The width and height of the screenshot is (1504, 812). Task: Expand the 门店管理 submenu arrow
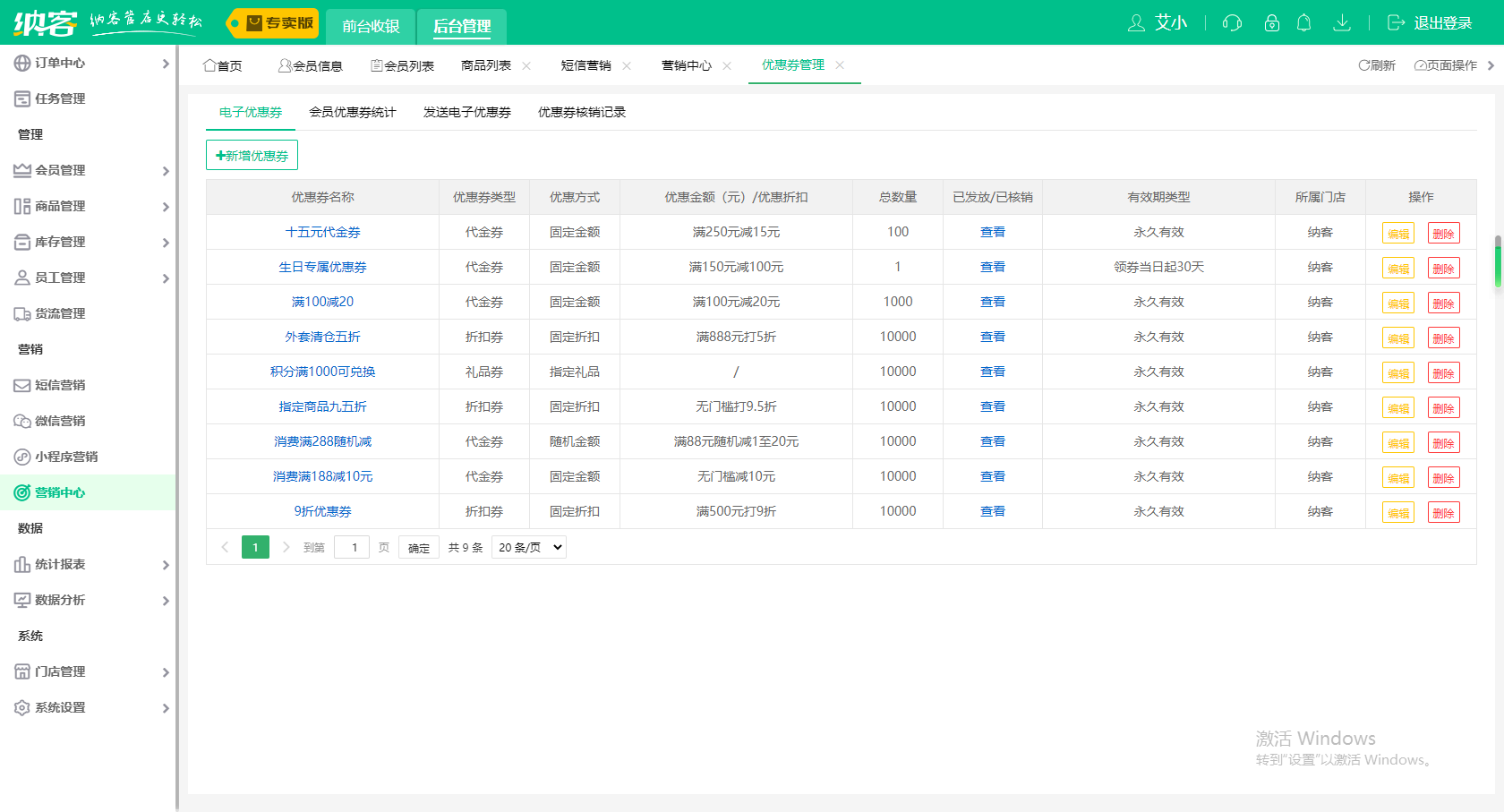point(166,672)
